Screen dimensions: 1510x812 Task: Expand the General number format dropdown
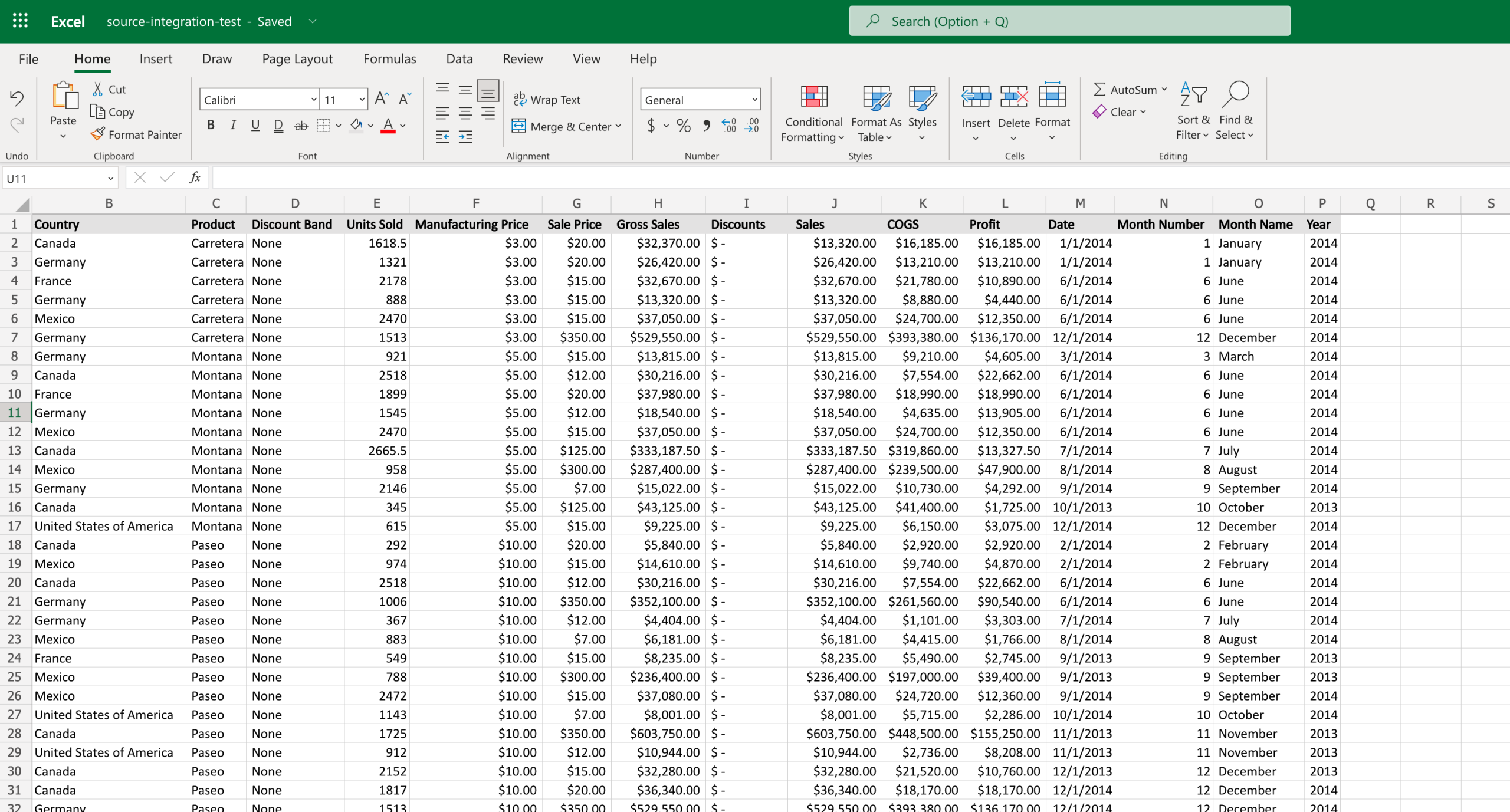(x=754, y=100)
